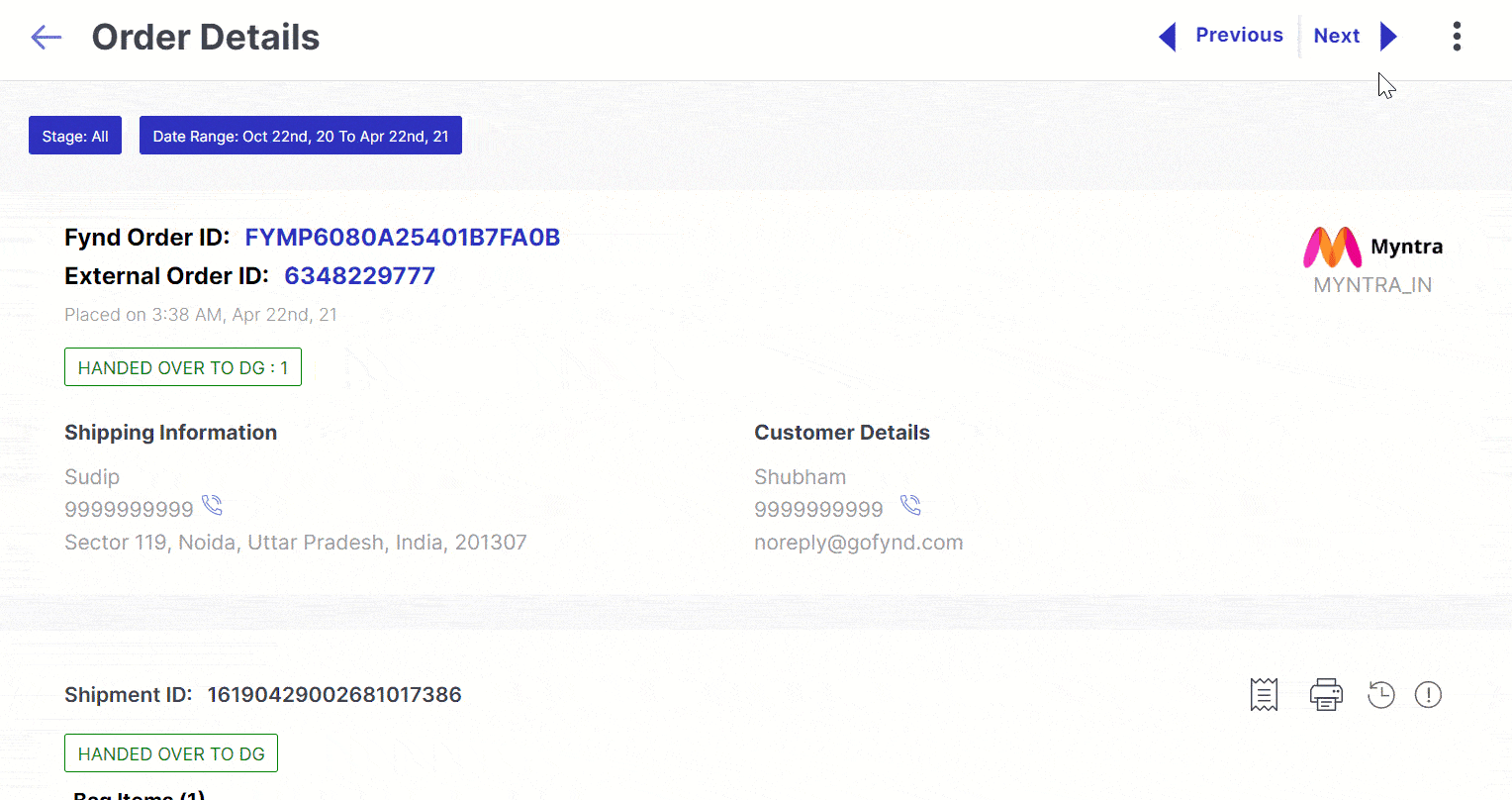
Task: Open shipment history clock icon
Action: (x=1380, y=695)
